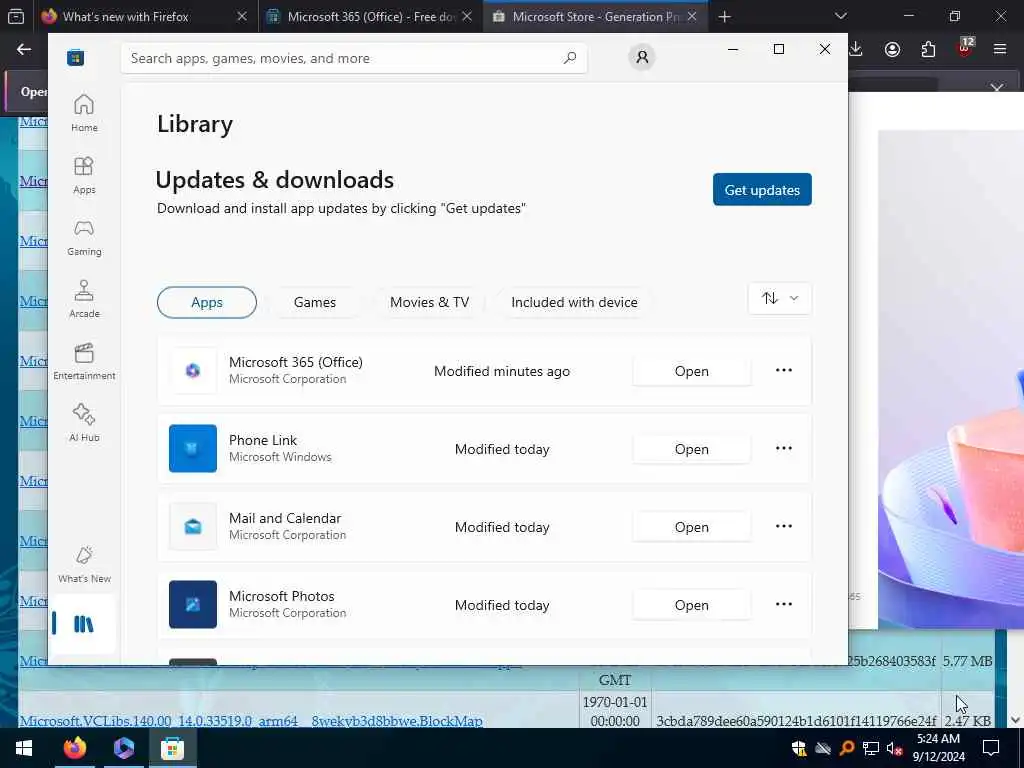Open notification center in taskbar
The image size is (1024, 768).
pyautogui.click(x=991, y=748)
